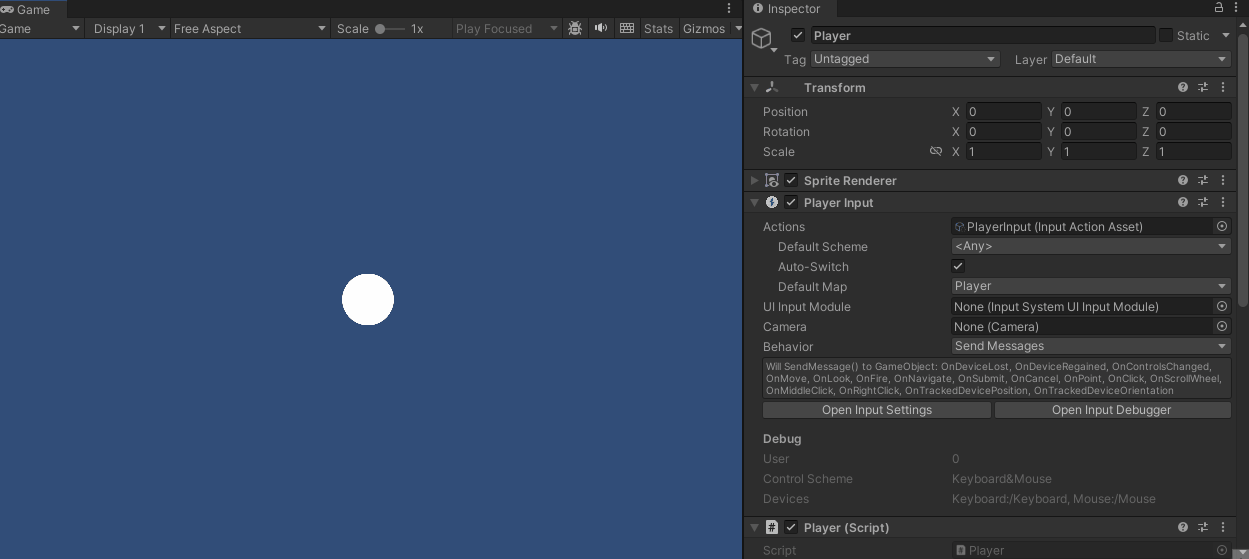
Task: Toggle the Scale constrain proportions link icon
Action: (936, 152)
